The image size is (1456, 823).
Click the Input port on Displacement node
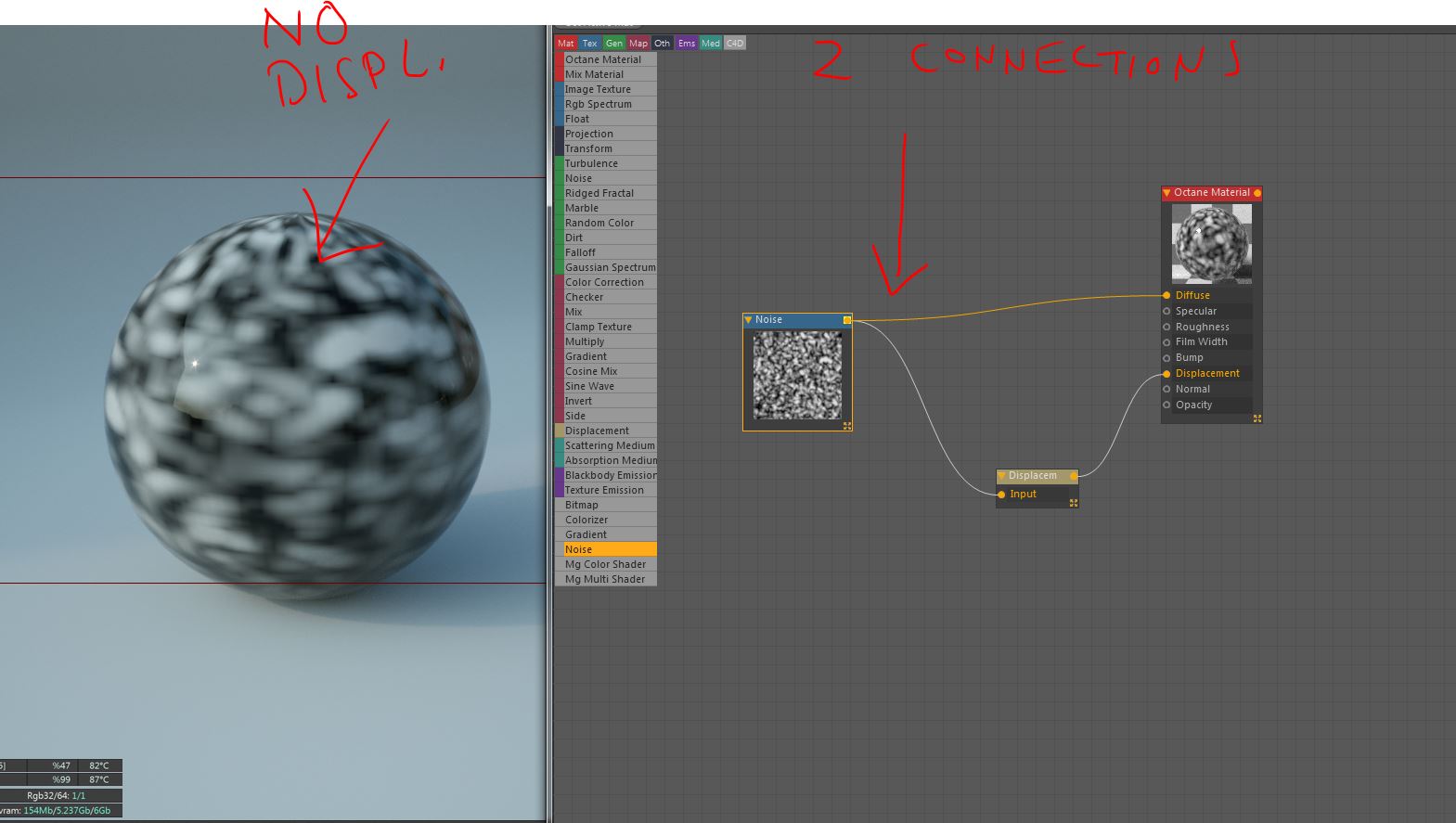[x=1001, y=495]
